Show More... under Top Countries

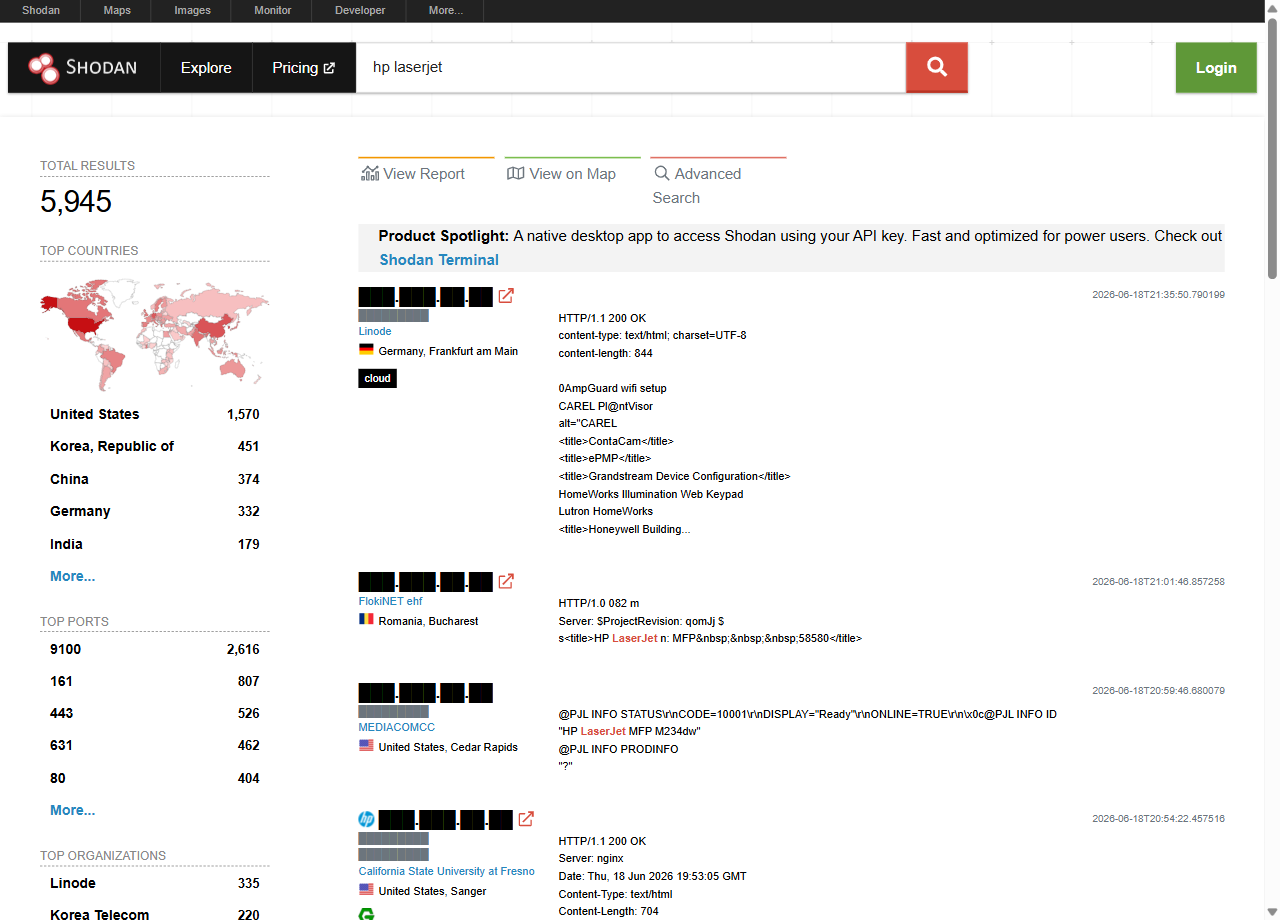(x=73, y=576)
